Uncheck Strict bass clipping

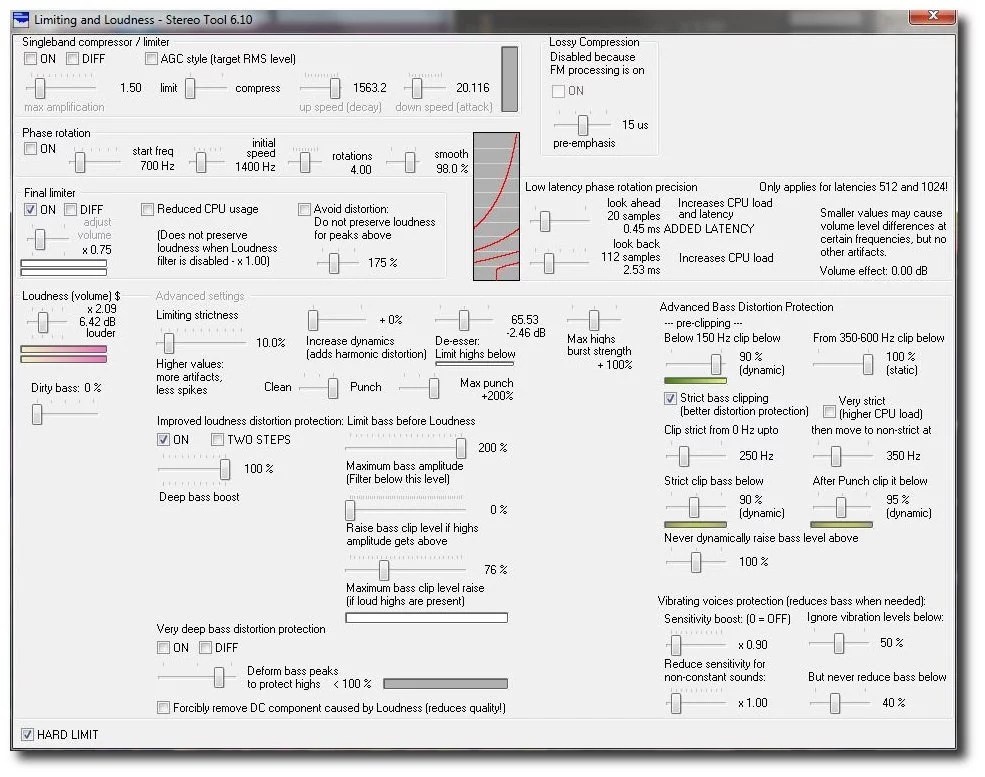[671, 399]
